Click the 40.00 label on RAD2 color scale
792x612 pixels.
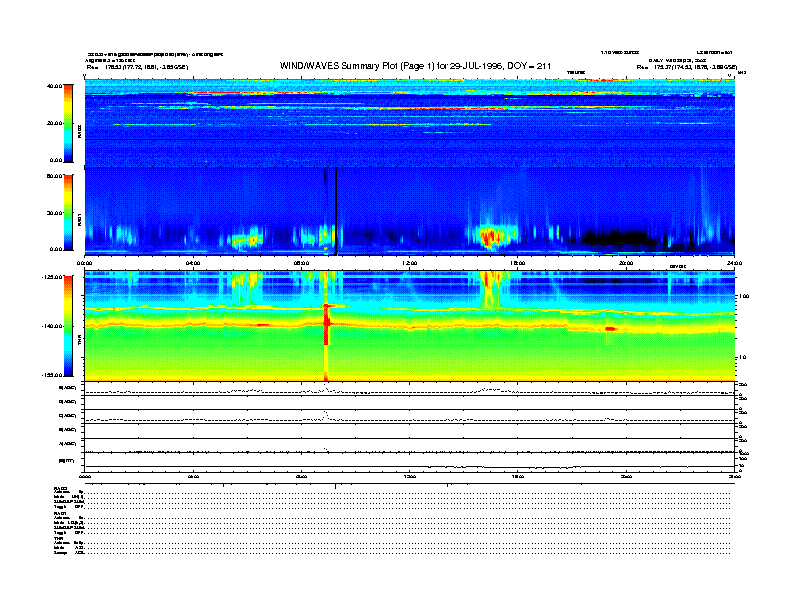pos(55,86)
